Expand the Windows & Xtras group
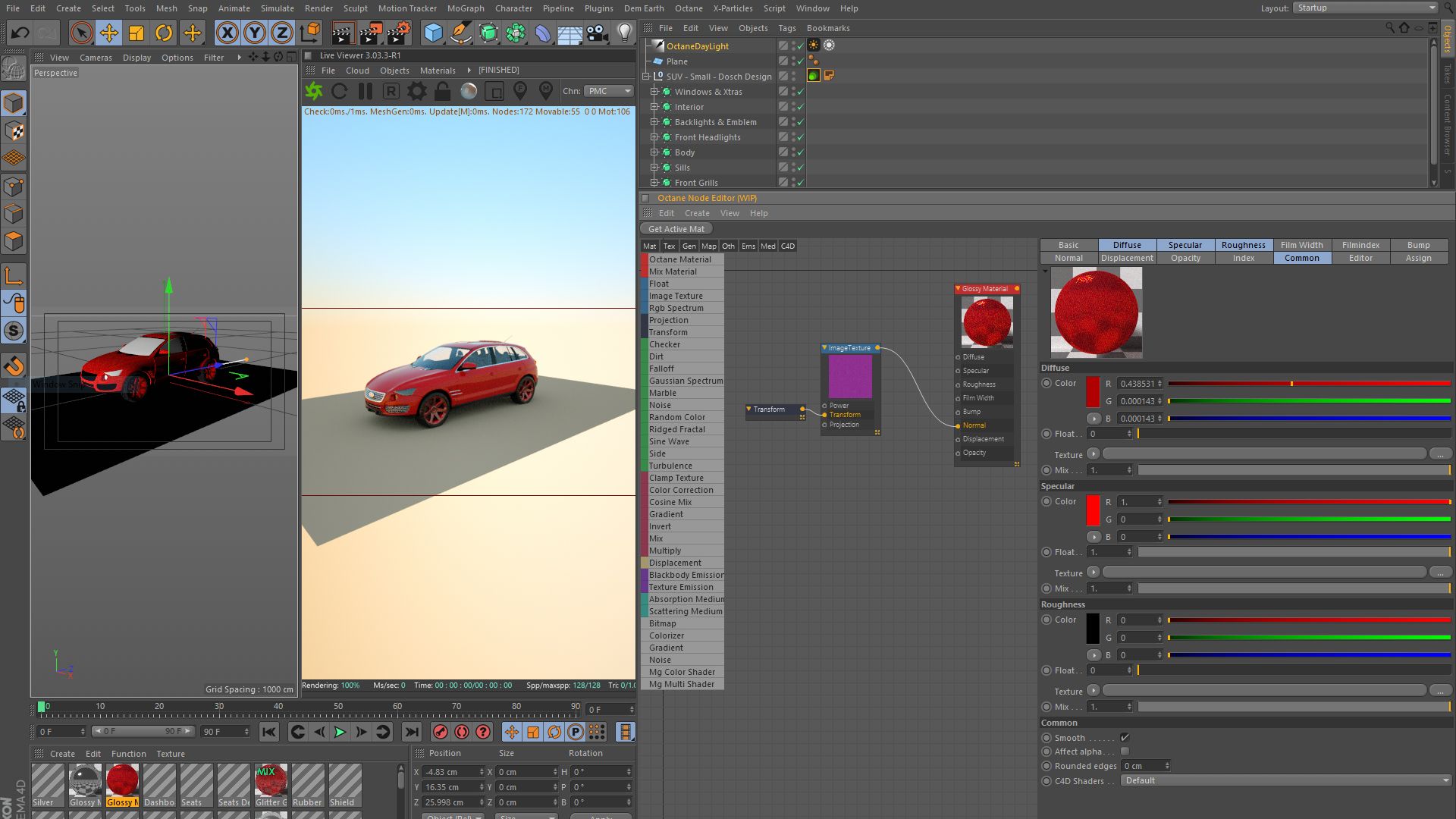Screen dimensions: 1456x819 [x=654, y=92]
